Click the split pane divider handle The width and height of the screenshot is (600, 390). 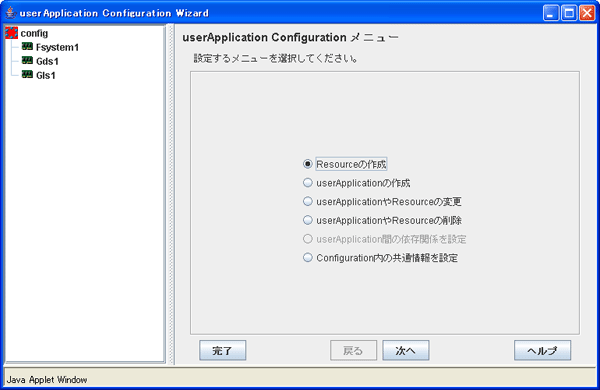point(171,194)
